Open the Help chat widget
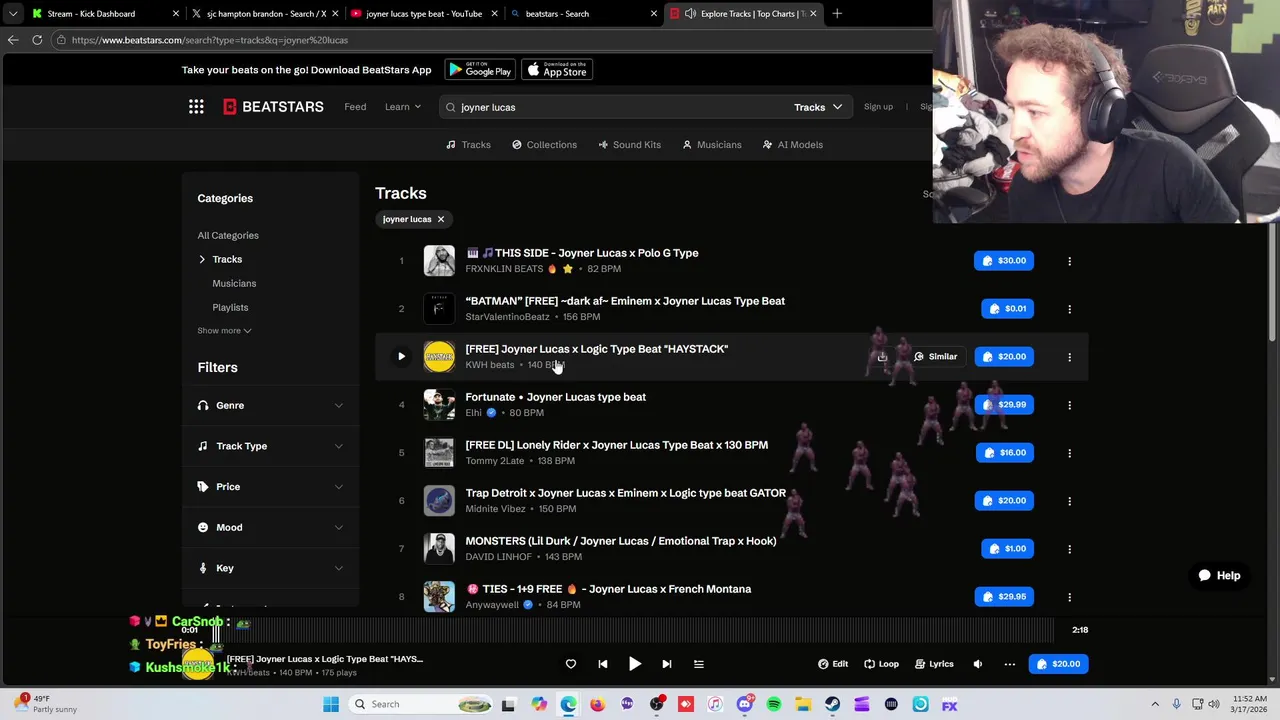Viewport: 1280px width, 720px height. pos(1220,576)
